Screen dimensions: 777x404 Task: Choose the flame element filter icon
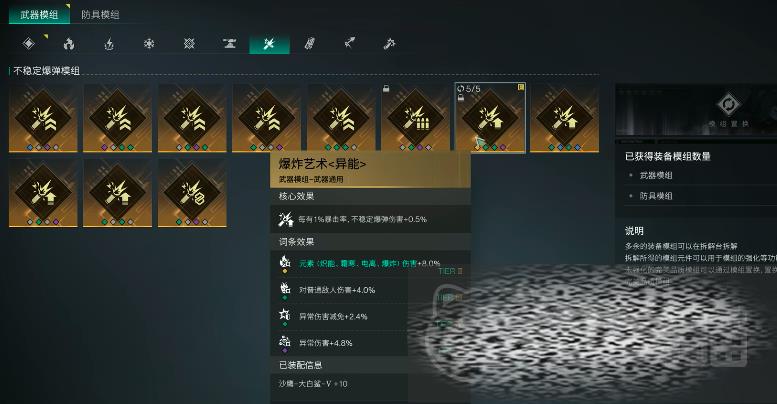tap(69, 44)
